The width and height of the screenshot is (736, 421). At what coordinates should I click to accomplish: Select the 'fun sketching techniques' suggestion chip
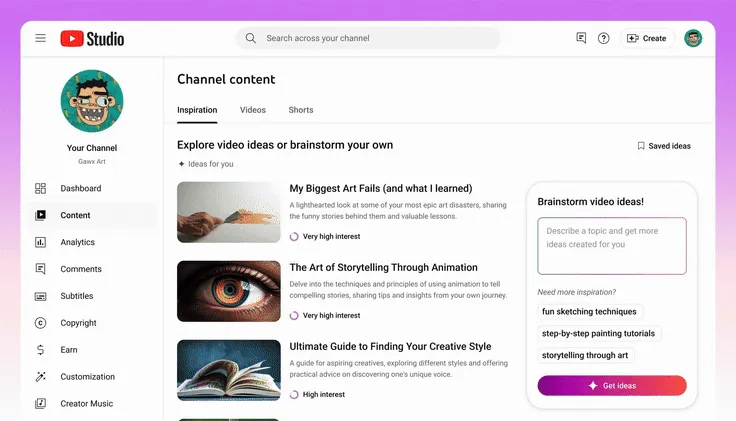coord(589,311)
